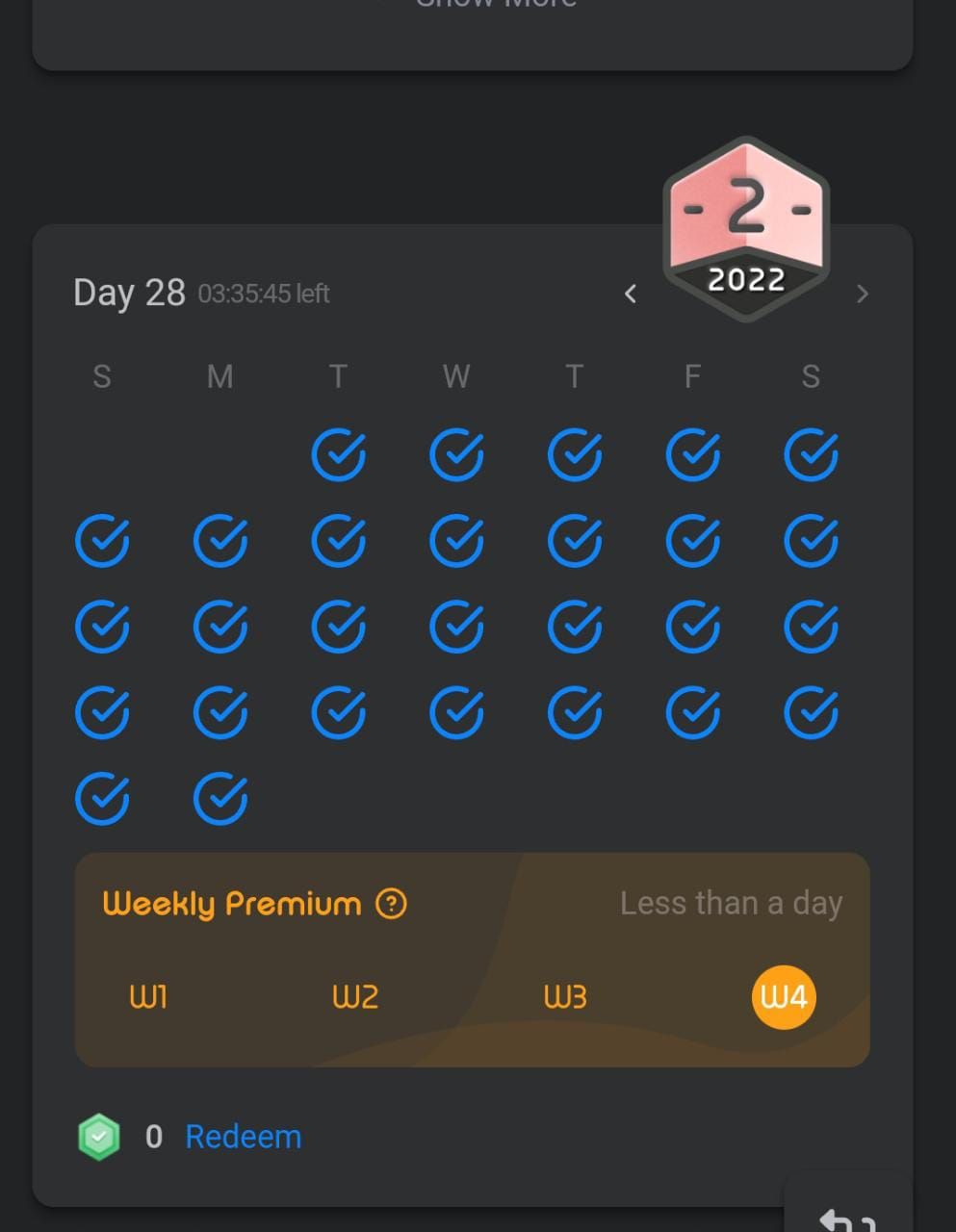Open the last Monday checkmark, day 28
Image resolution: width=956 pixels, height=1232 pixels.
(220, 799)
